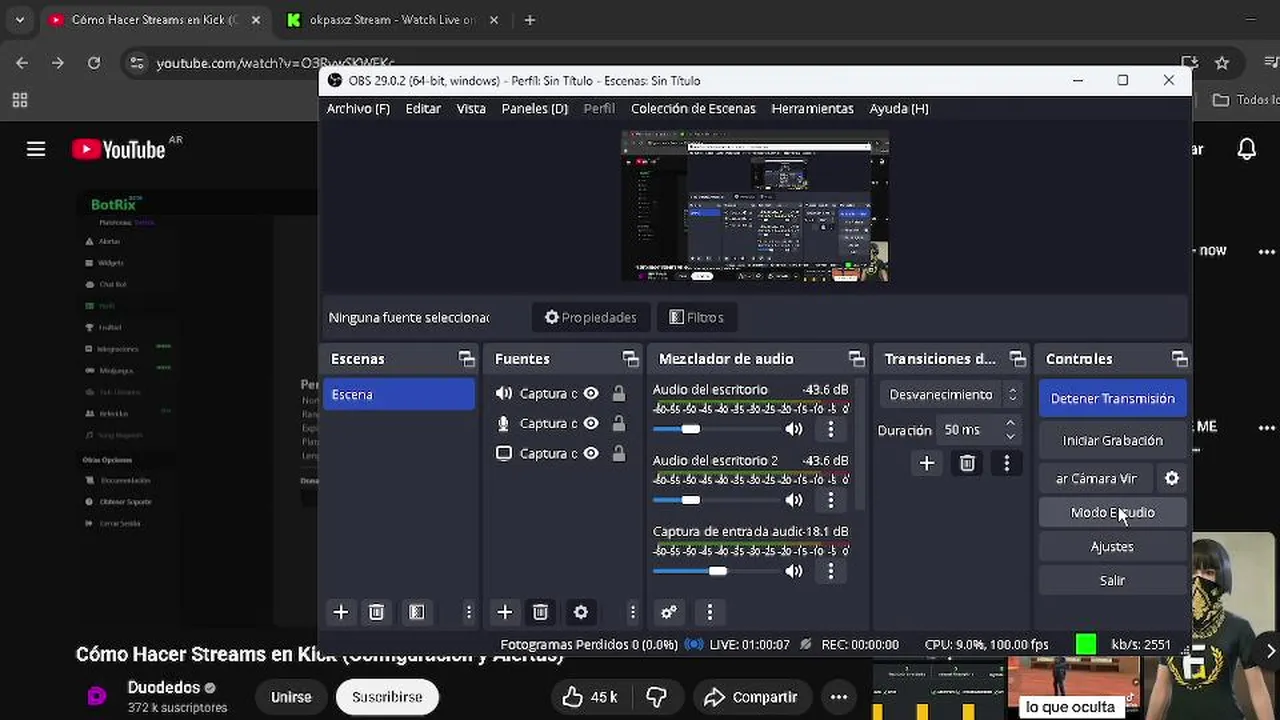Reload the YouTube page in Chrome

pyautogui.click(x=94, y=63)
